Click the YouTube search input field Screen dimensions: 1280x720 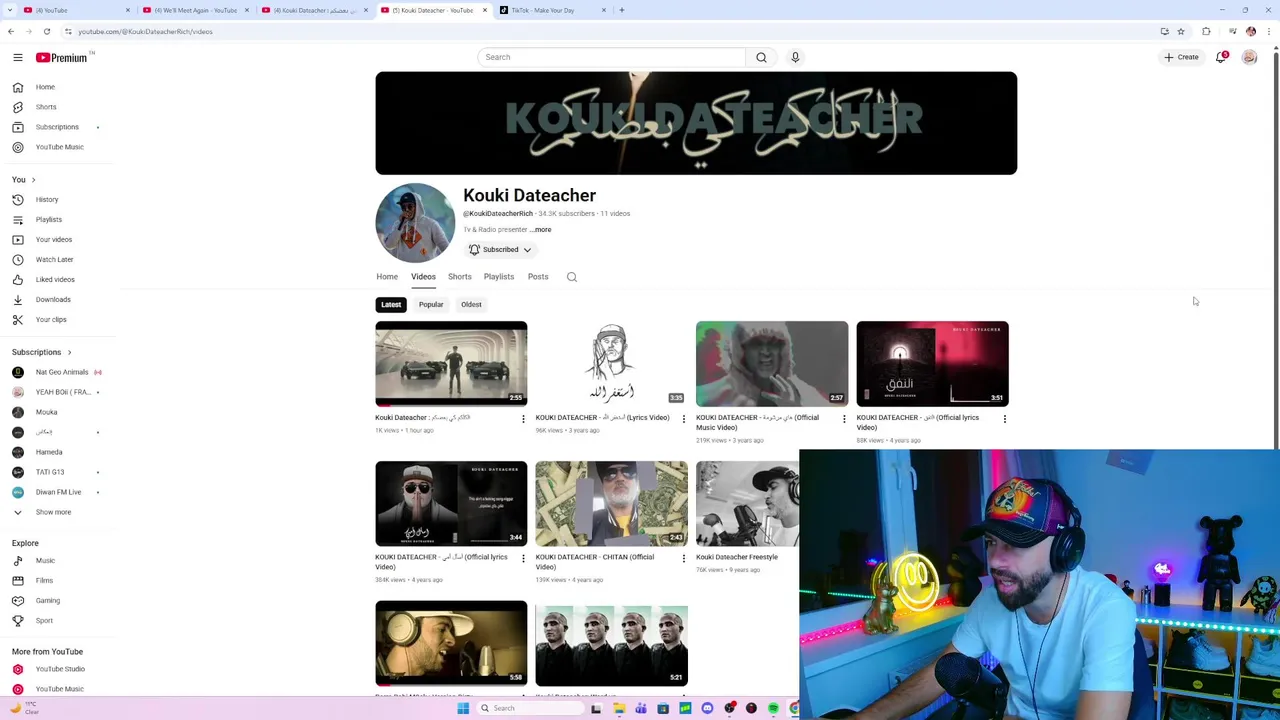coord(612,57)
